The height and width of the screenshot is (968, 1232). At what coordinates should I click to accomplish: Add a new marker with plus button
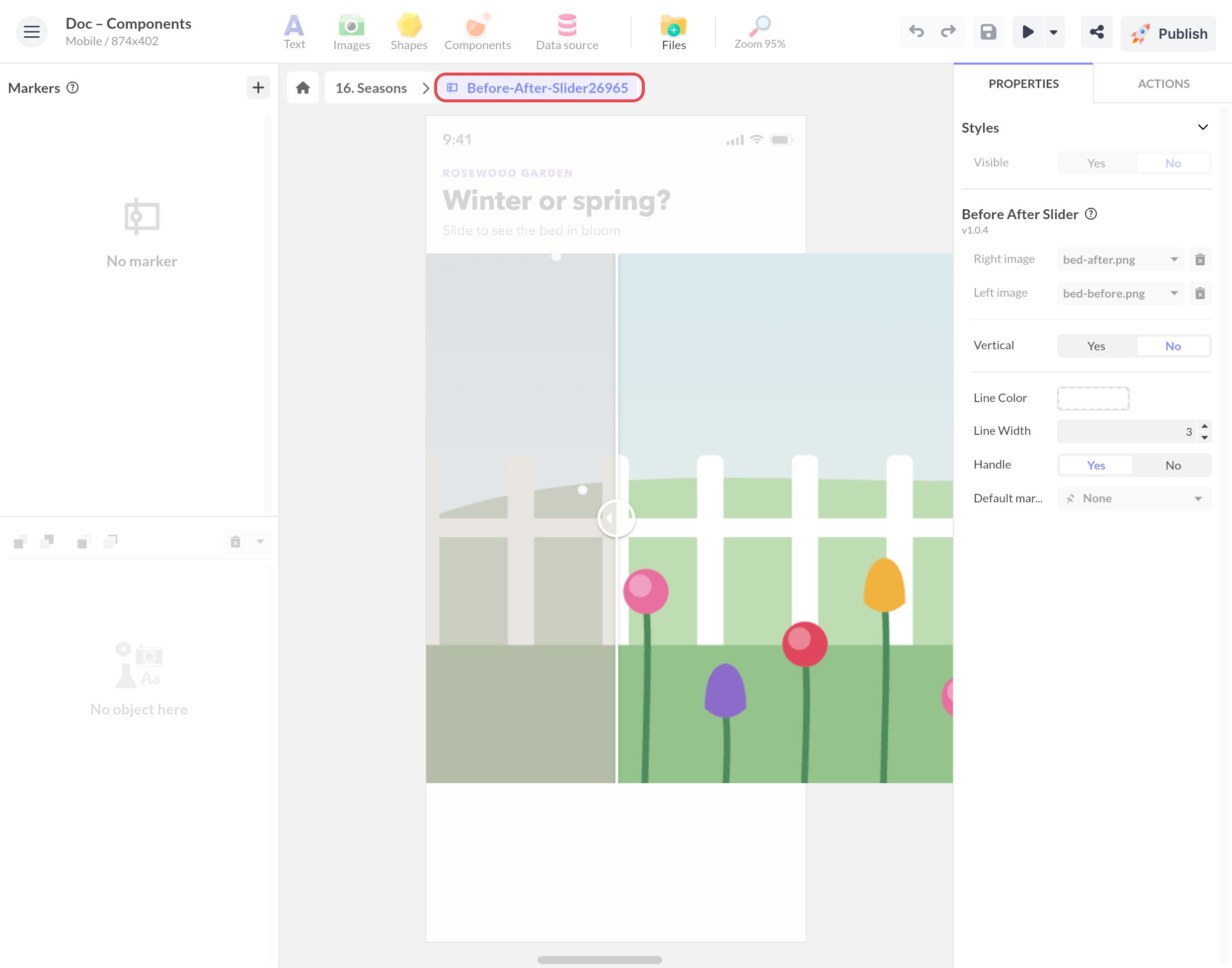(x=258, y=87)
